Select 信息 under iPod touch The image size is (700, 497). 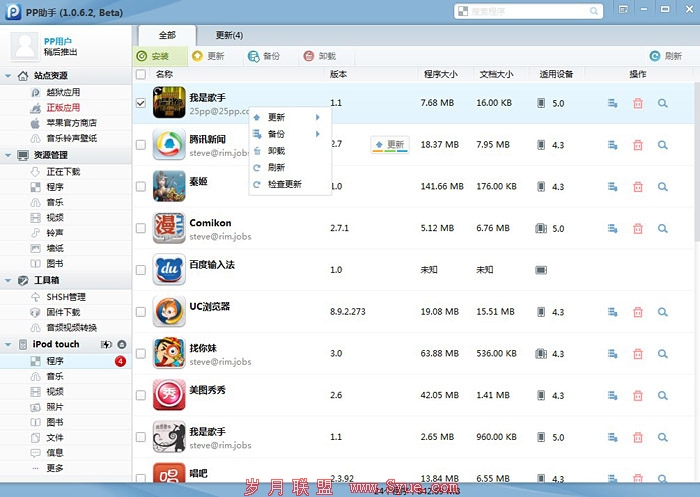coord(54,452)
